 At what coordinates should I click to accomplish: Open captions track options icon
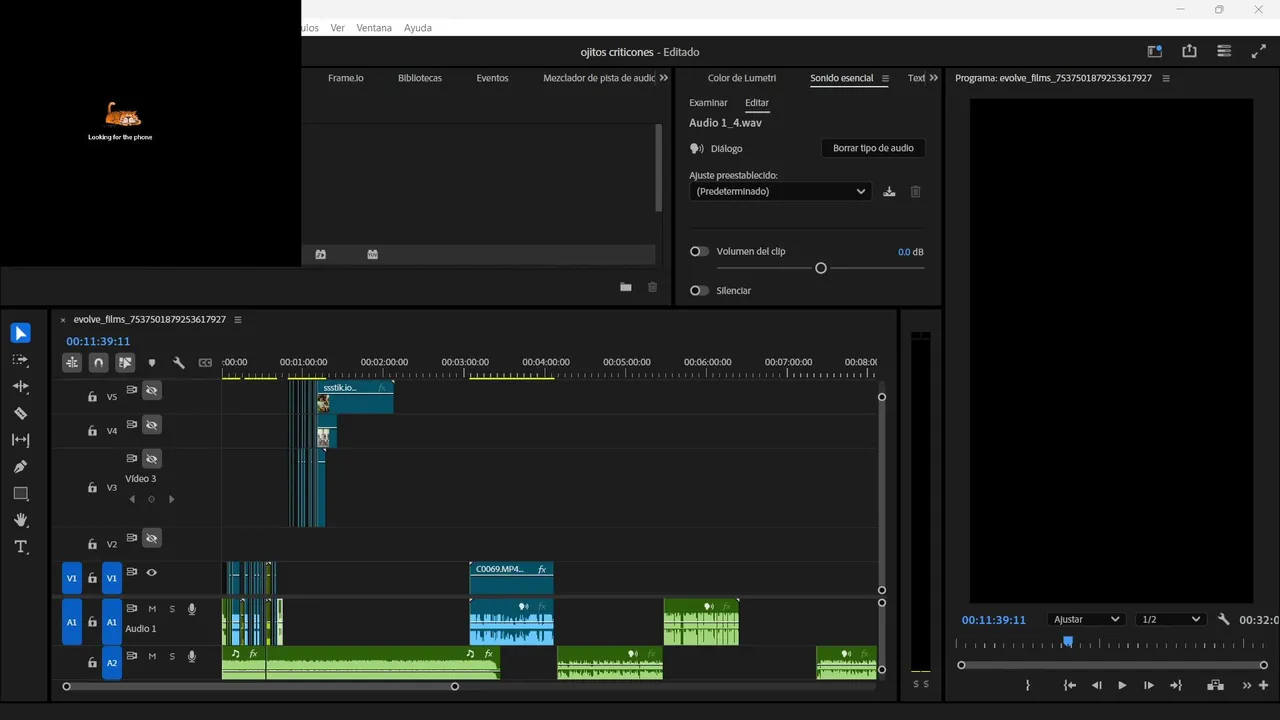tap(206, 363)
